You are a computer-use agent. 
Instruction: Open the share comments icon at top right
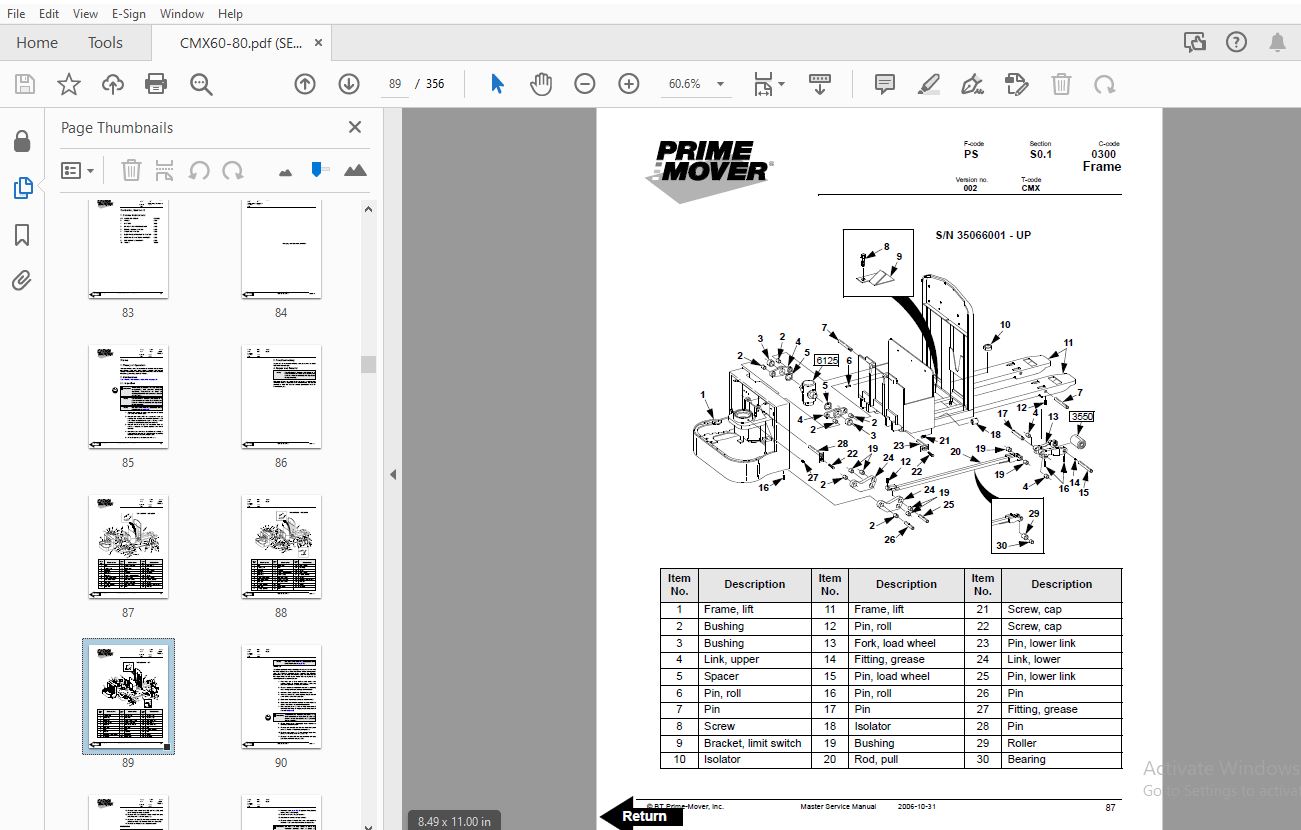1194,42
